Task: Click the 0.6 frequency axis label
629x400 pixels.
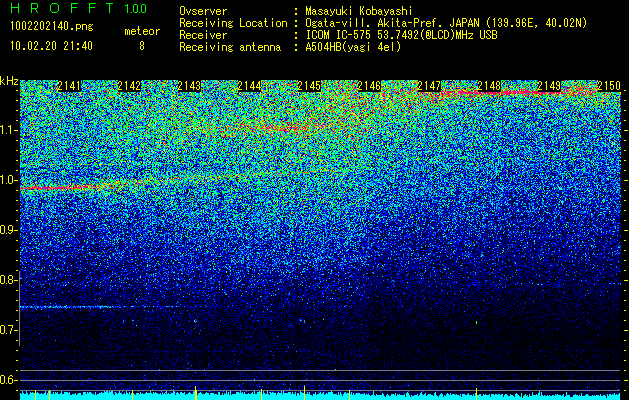Action: pos(8,380)
